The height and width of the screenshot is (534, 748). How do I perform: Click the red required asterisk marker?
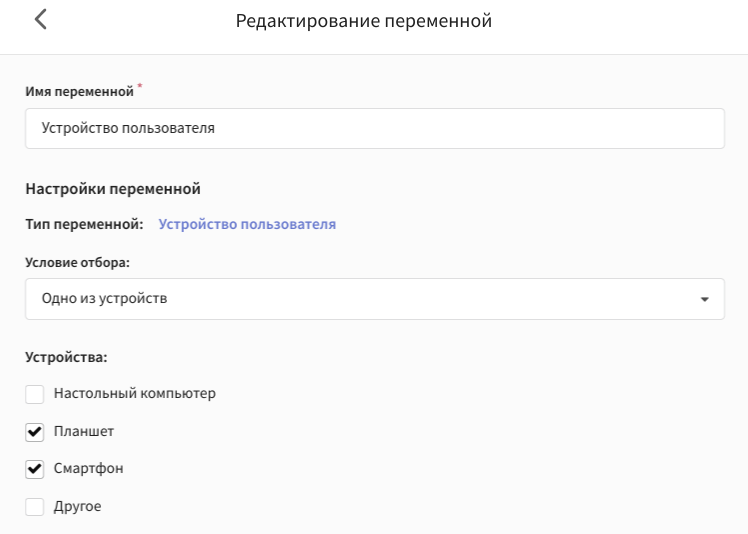(140, 86)
